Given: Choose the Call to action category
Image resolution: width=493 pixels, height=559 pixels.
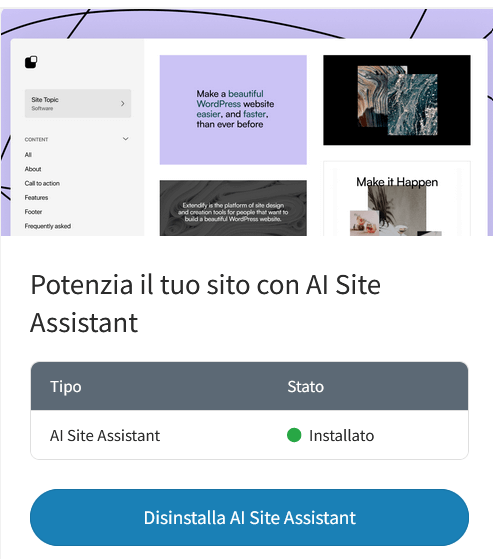Looking at the screenshot, I should pyautogui.click(x=42, y=183).
